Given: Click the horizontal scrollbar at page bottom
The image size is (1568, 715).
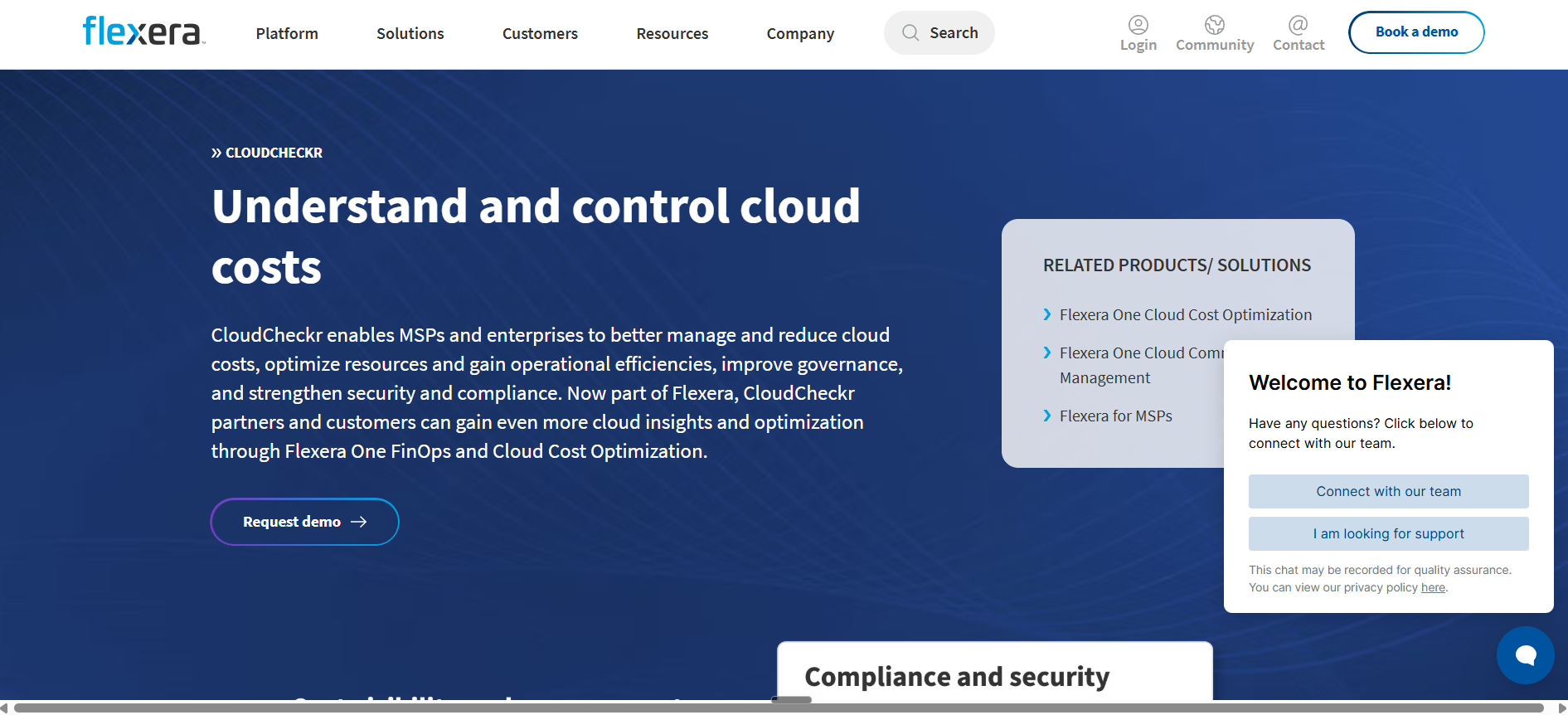Looking at the screenshot, I should pyautogui.click(x=779, y=708).
